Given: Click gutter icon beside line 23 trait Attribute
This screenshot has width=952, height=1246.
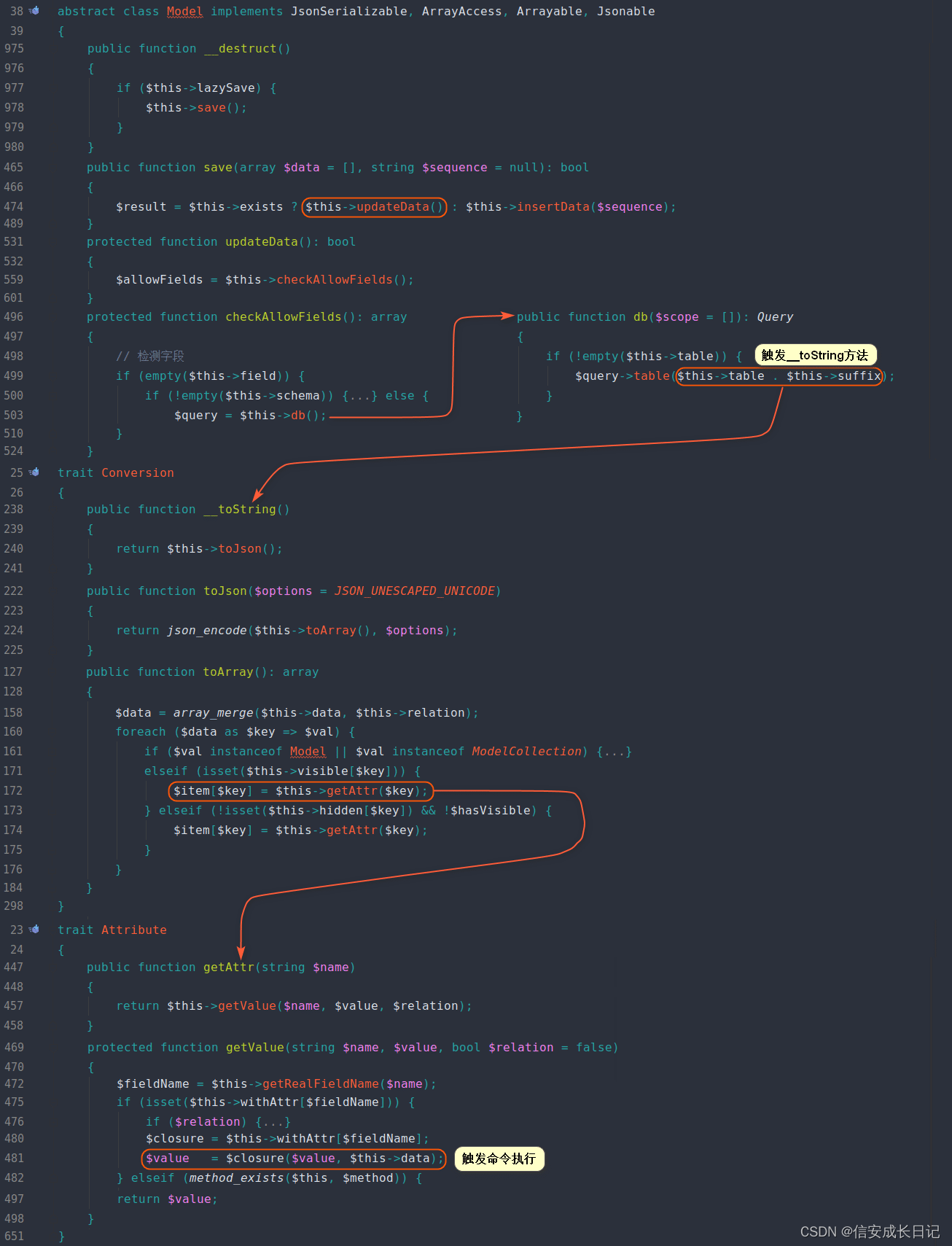Looking at the screenshot, I should click(x=34, y=930).
